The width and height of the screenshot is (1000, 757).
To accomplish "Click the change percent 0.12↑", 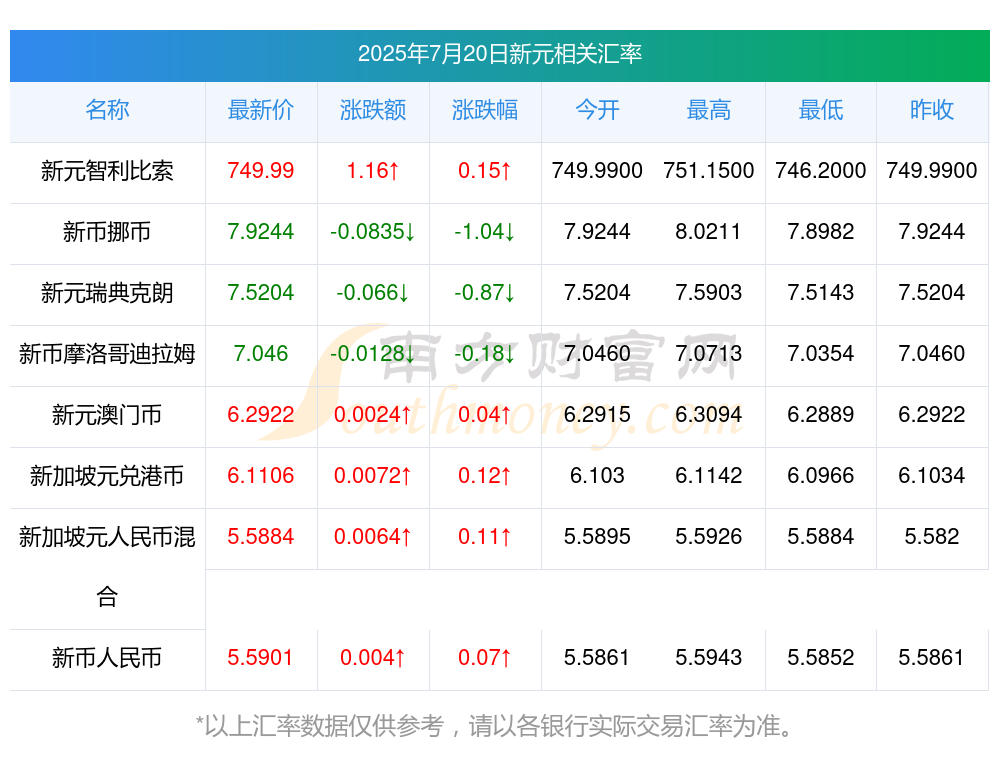I will [x=485, y=476].
